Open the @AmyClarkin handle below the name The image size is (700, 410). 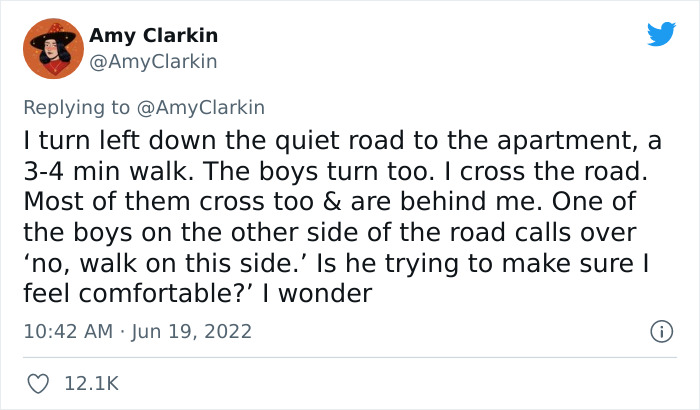tap(153, 62)
